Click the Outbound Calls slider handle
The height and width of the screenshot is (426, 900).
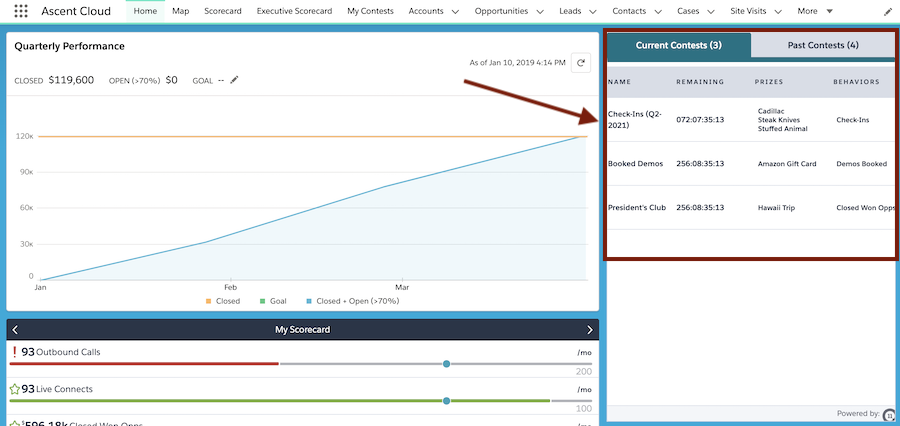pyautogui.click(x=446, y=364)
